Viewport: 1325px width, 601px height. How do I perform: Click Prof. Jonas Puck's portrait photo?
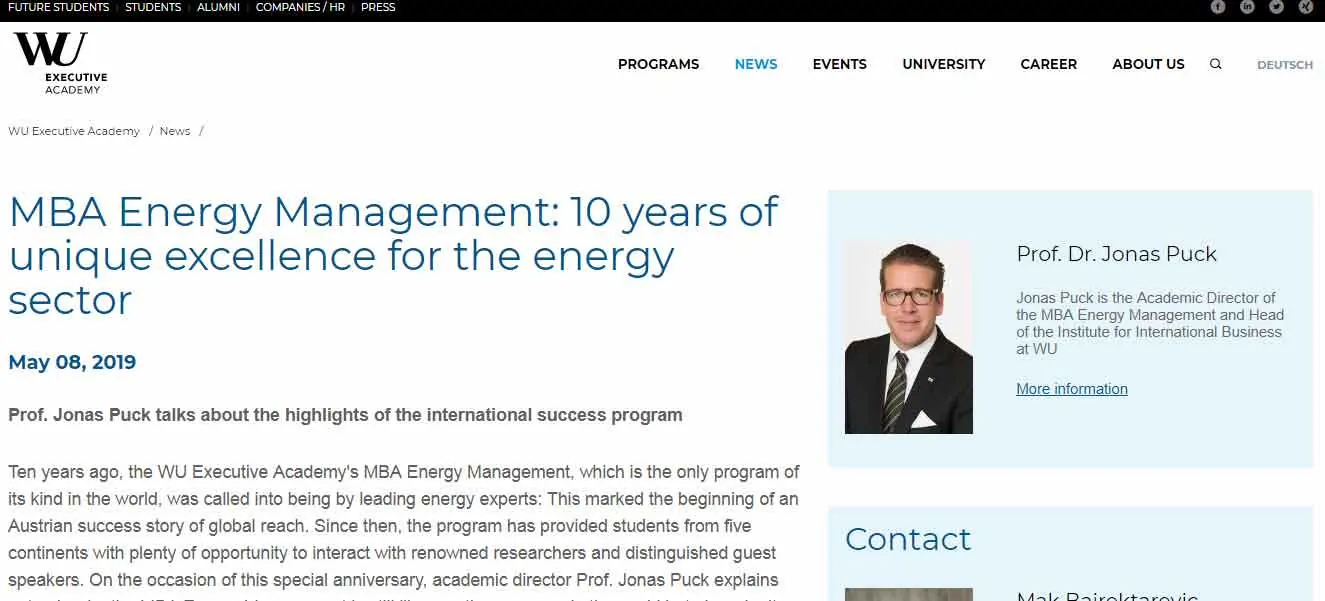pyautogui.click(x=908, y=336)
